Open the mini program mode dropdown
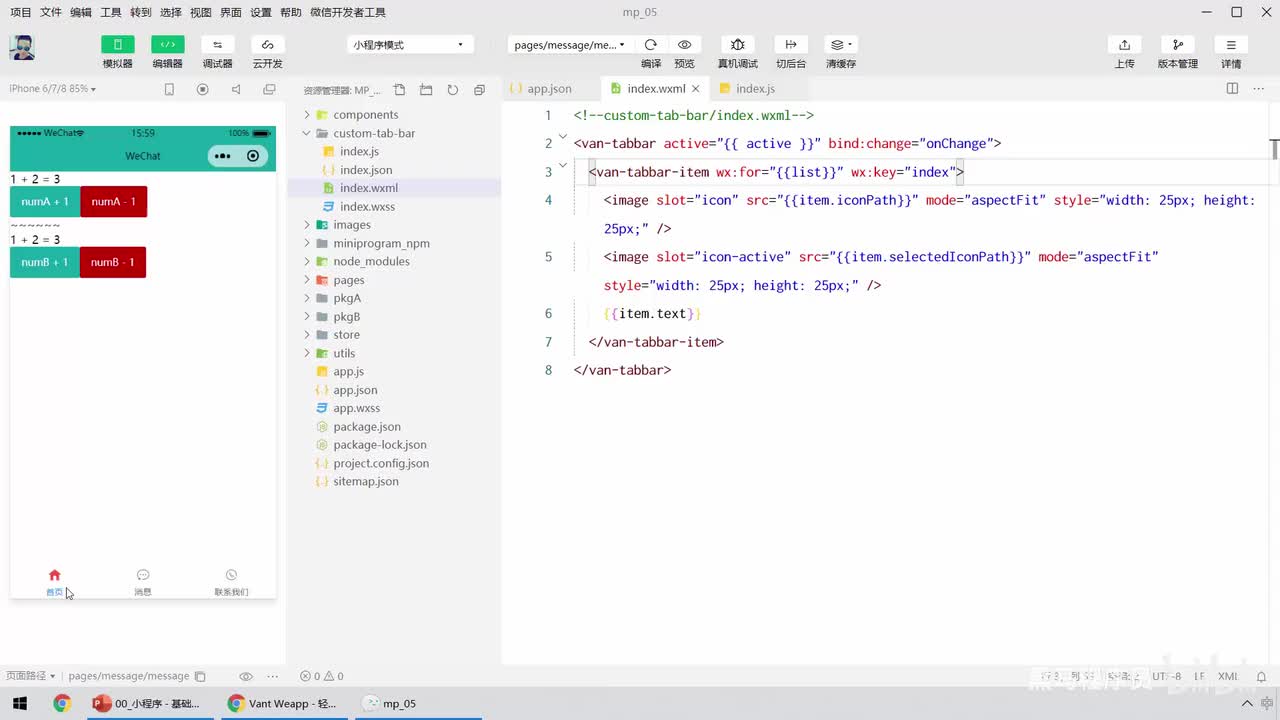This screenshot has width=1280, height=720. 408,45
